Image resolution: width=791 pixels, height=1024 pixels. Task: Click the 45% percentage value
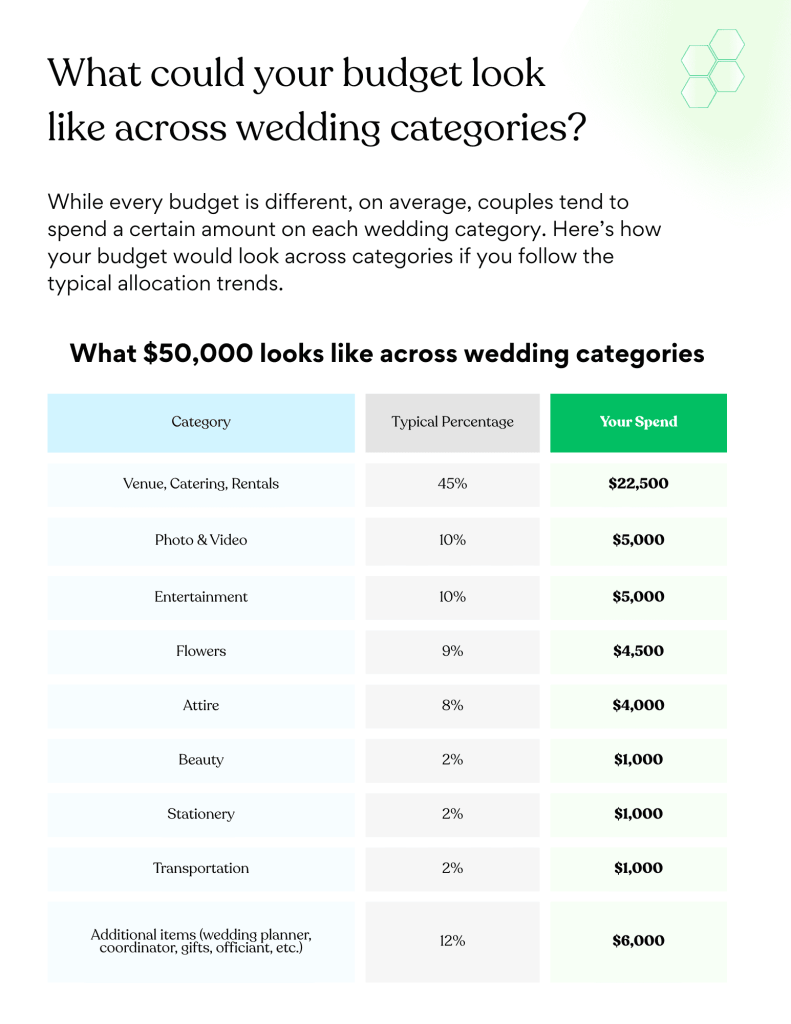tap(452, 484)
